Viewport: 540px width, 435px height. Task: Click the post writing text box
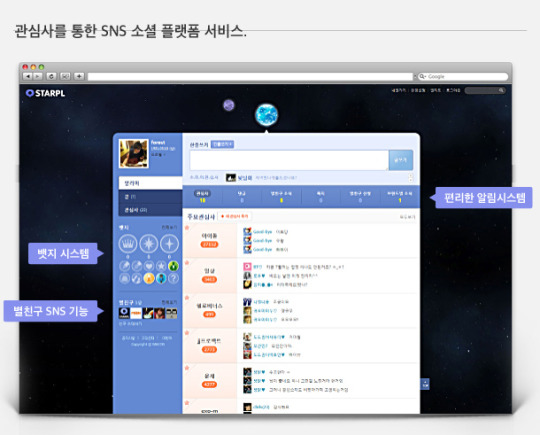click(289, 160)
